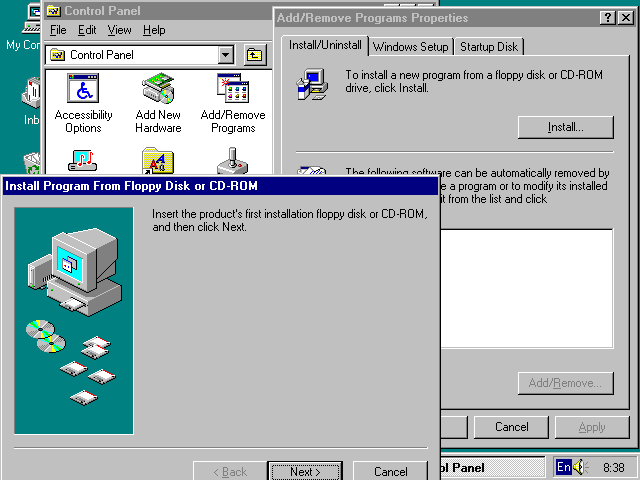Viewport: 640px width, 480px height.
Task: Click the question mark help button in title bar
Action: coord(608,18)
